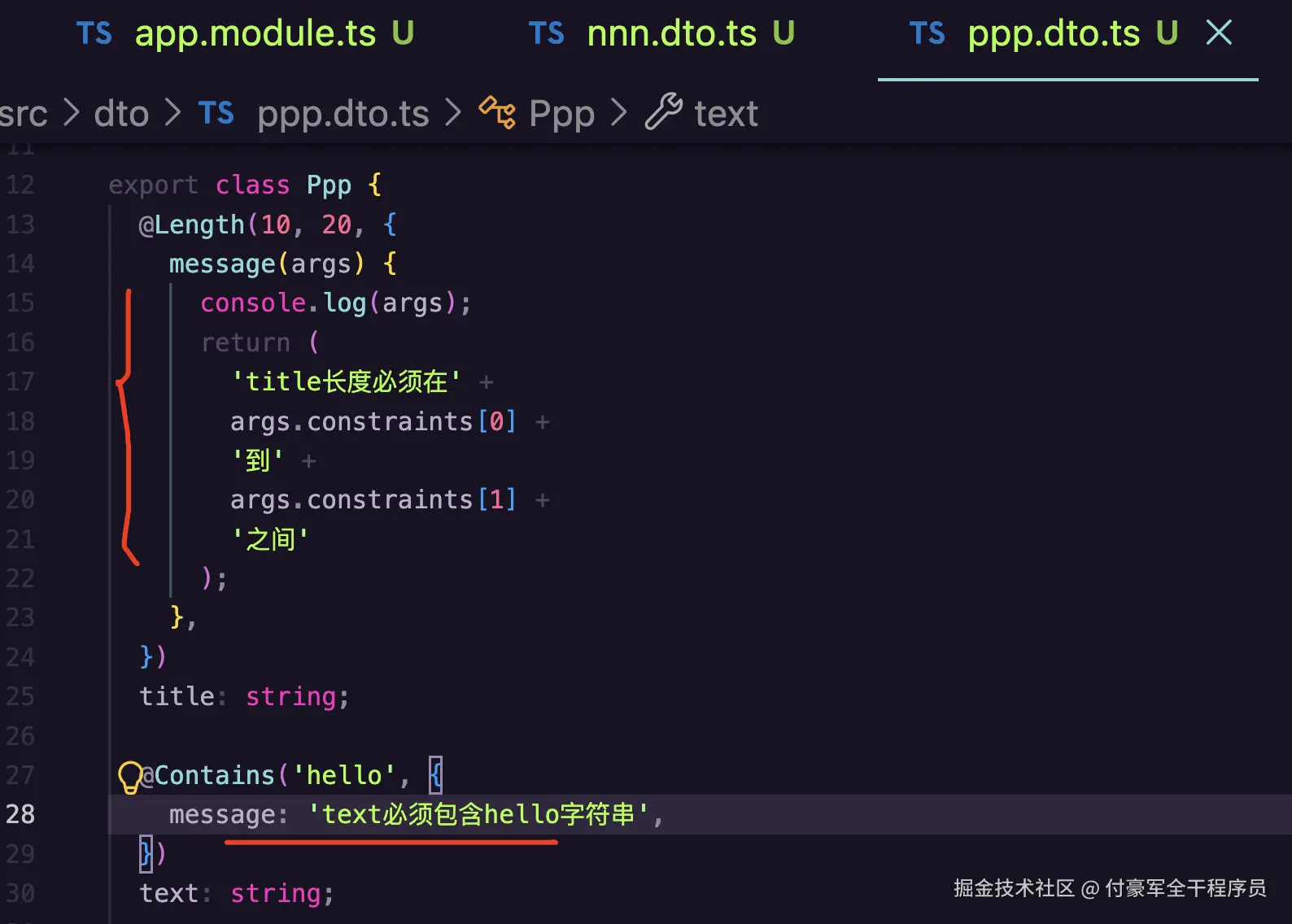Click the highlighted opening brace on line 27
The height and width of the screenshot is (924, 1292).
pyautogui.click(x=436, y=775)
